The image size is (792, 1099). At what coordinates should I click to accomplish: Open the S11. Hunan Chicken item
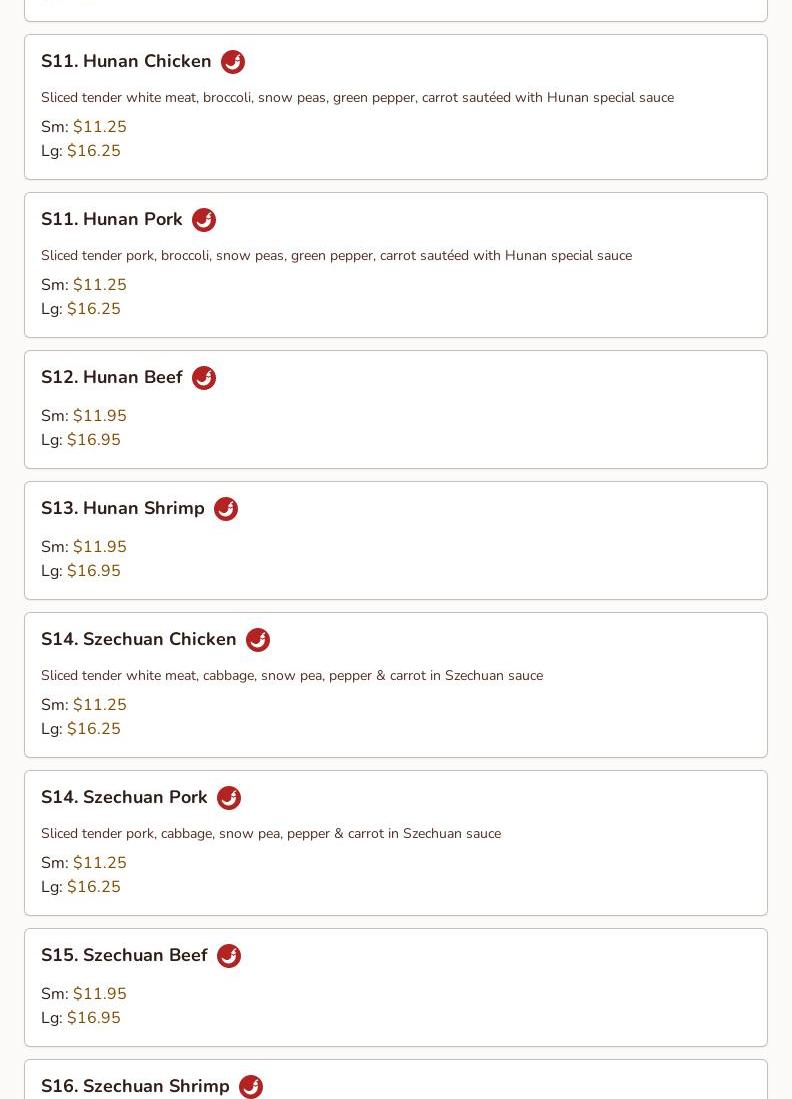point(126,61)
